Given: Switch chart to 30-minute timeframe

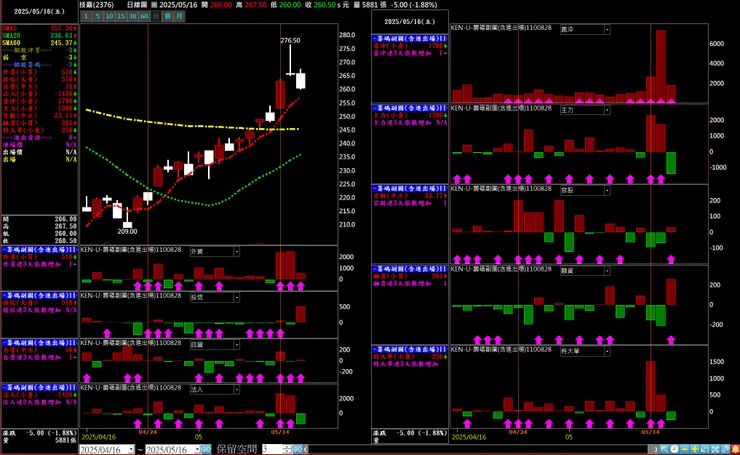Looking at the screenshot, I should 133,16.
